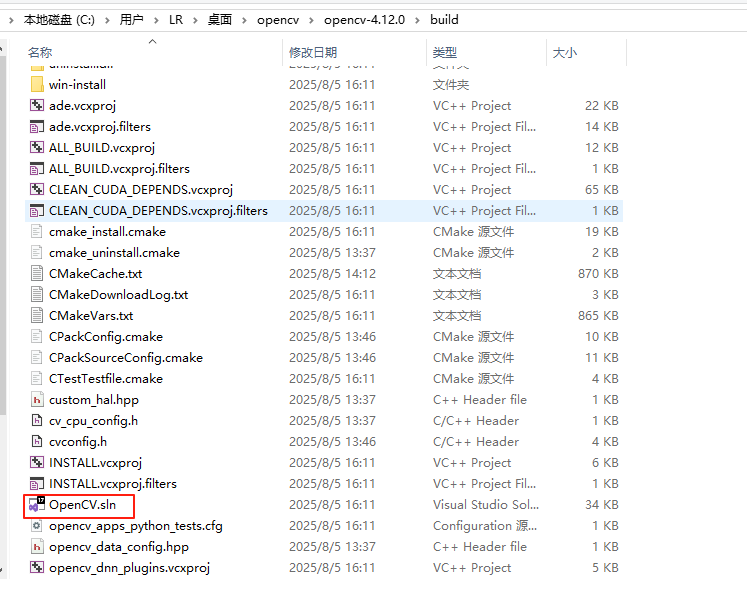Expand the chevron after opencv-4.12.0 breadcrumb
747x599 pixels.
pyautogui.click(x=418, y=20)
